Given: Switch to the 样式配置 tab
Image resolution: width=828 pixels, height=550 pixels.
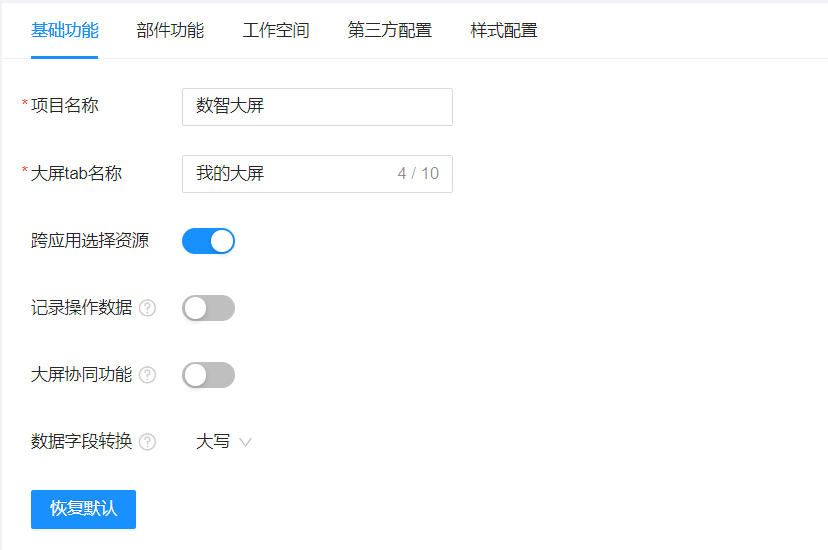Looking at the screenshot, I should click(x=504, y=31).
